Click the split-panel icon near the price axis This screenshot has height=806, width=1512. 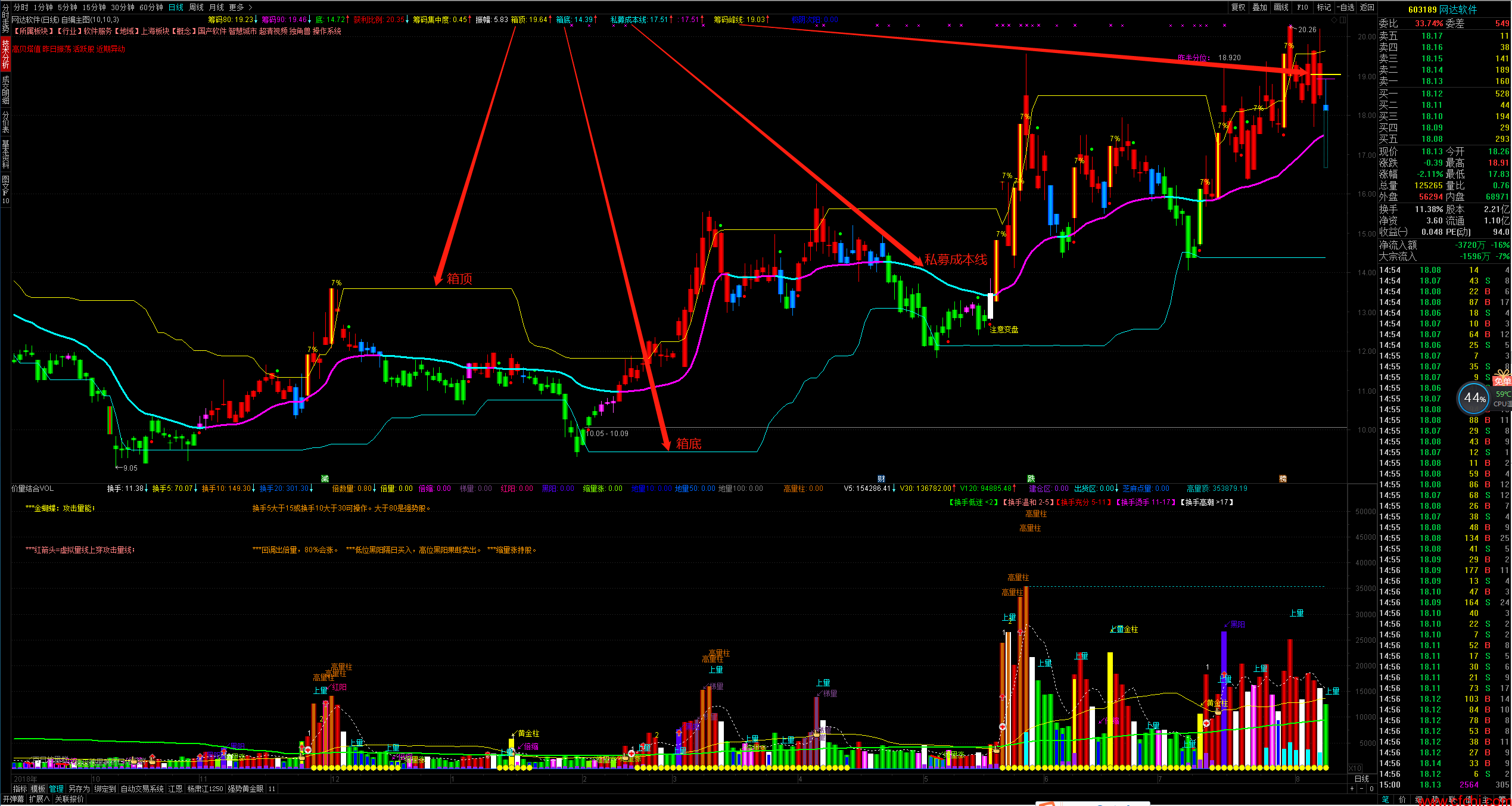pos(1343,20)
